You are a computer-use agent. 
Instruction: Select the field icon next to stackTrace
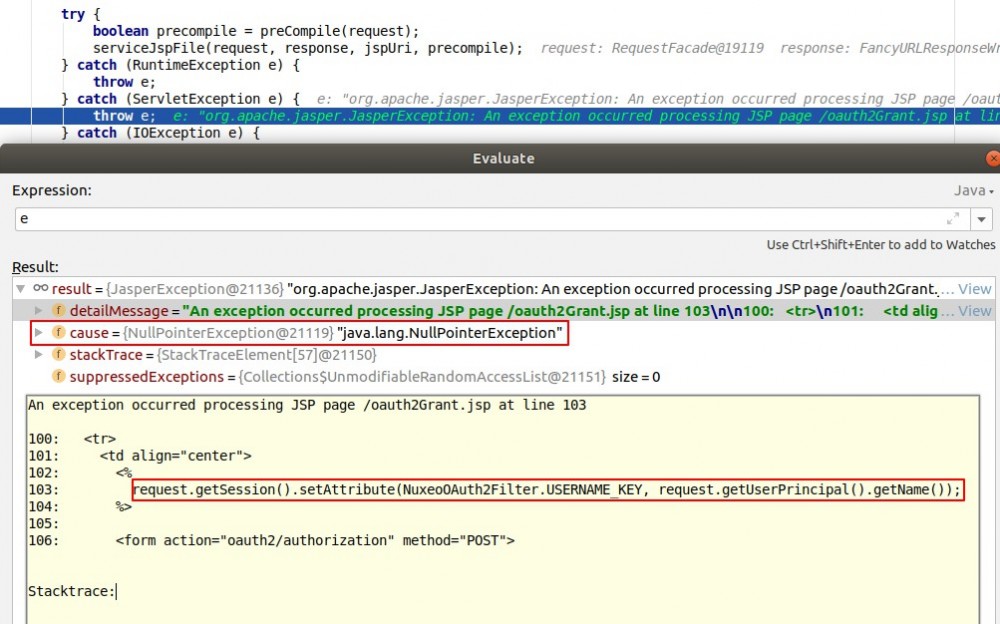tap(59, 354)
